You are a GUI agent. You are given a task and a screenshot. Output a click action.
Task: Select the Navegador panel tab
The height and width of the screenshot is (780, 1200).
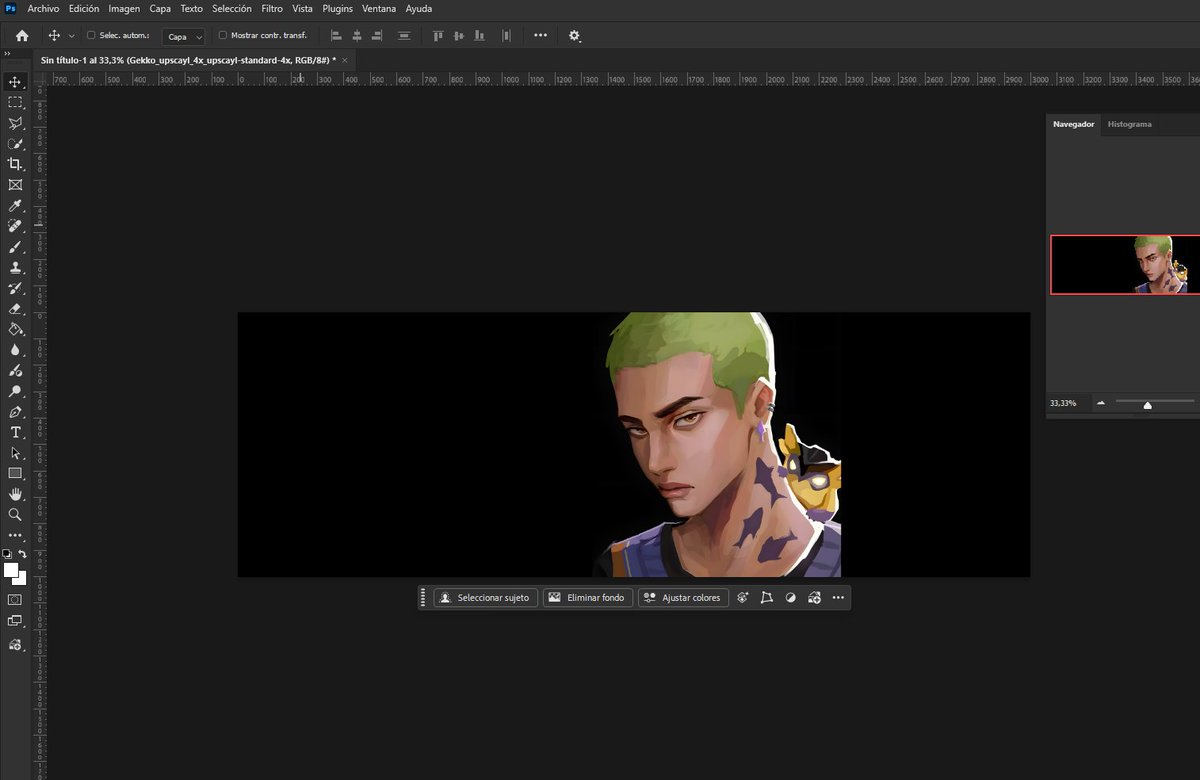click(x=1073, y=124)
